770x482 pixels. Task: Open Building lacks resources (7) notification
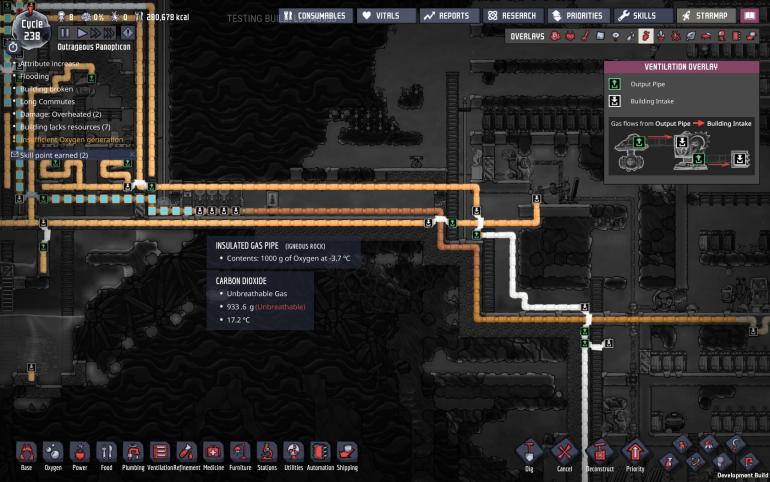65,127
